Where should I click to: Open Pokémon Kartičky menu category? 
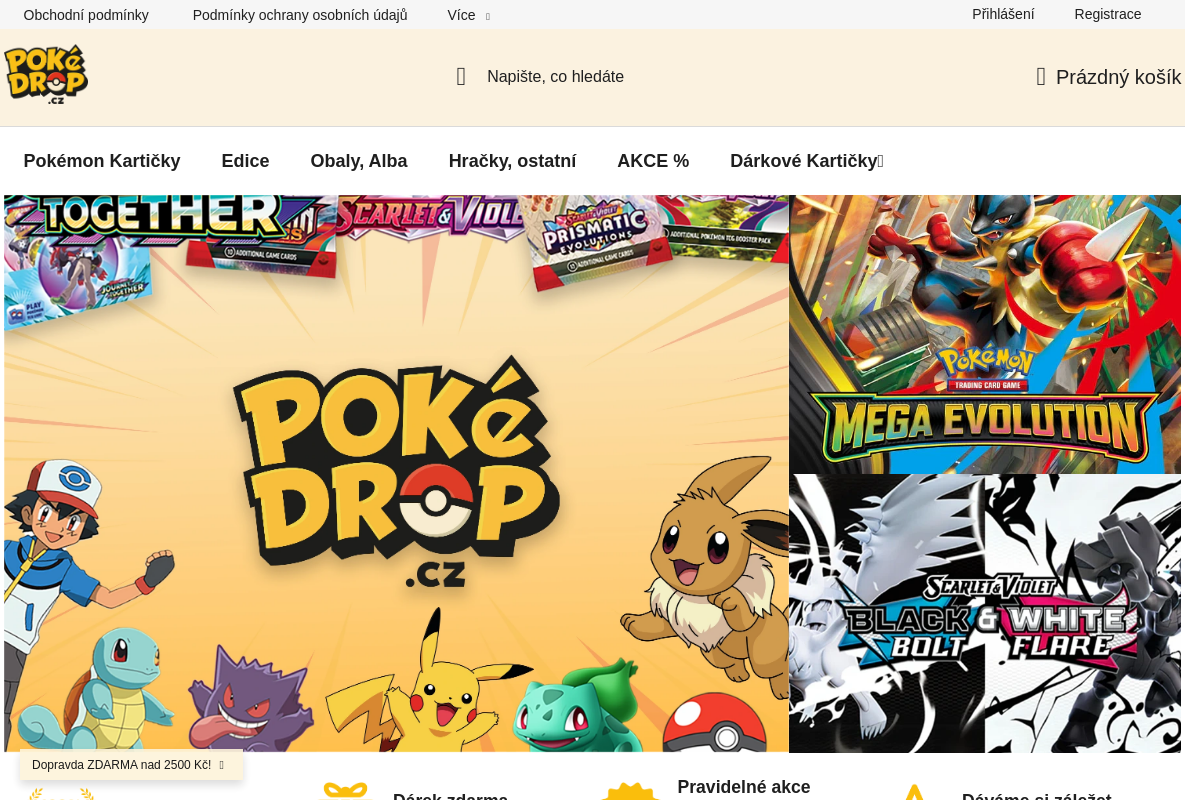tap(102, 161)
